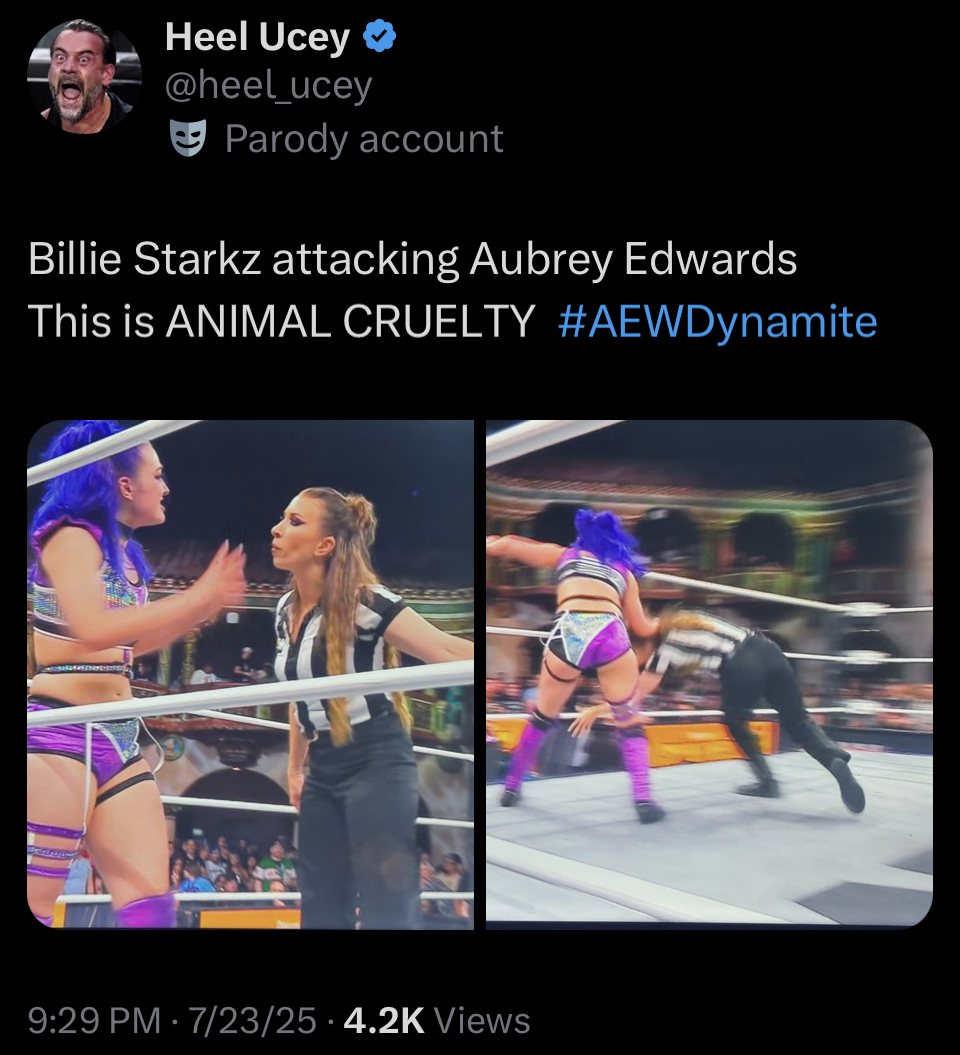Open Heel Ucey's profile avatar
Image resolution: width=960 pixels, height=1055 pixels.
[x=84, y=76]
